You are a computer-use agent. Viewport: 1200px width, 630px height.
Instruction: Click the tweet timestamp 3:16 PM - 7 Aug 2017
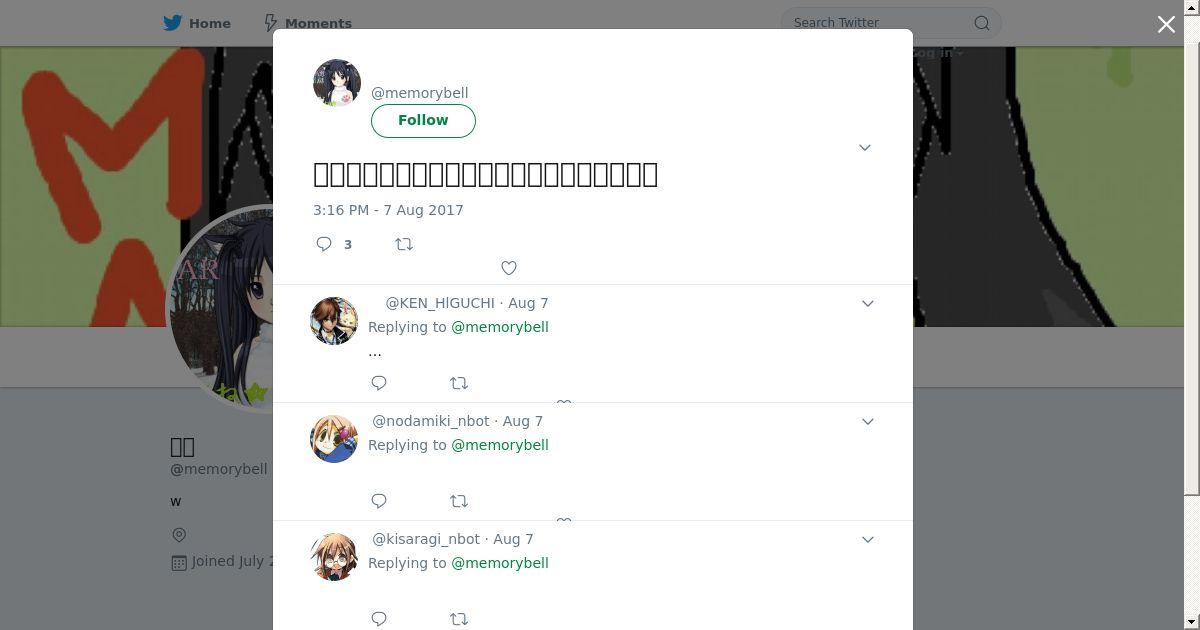click(x=388, y=210)
